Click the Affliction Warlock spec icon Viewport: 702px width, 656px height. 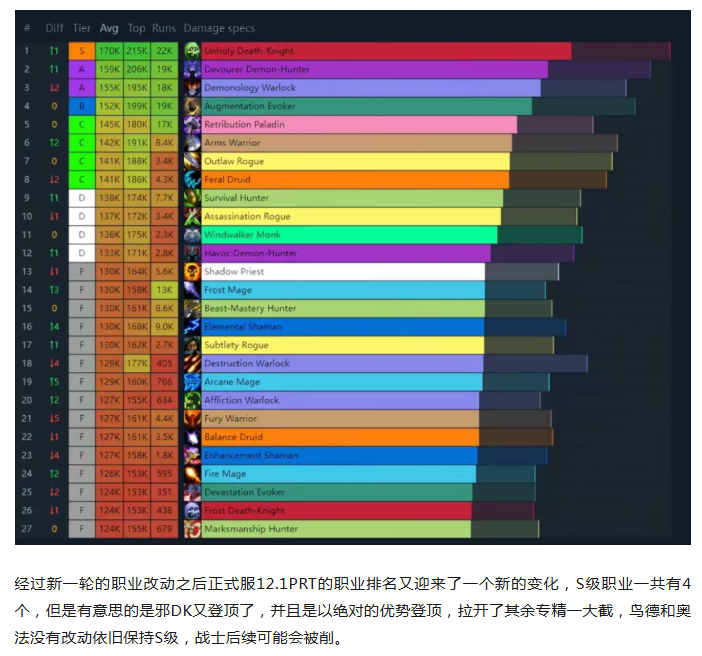pos(193,400)
